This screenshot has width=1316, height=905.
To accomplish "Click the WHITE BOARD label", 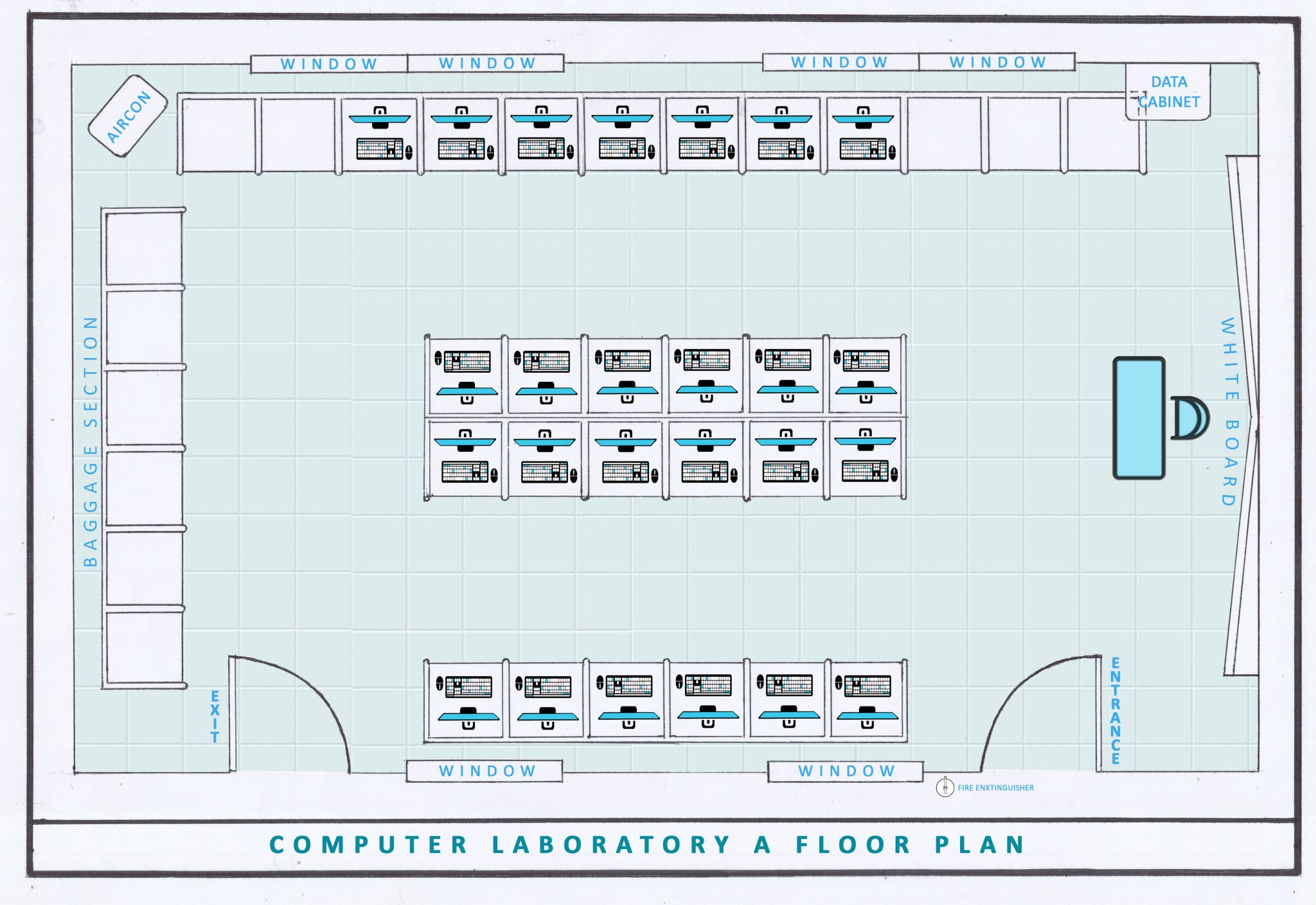I will [1229, 411].
